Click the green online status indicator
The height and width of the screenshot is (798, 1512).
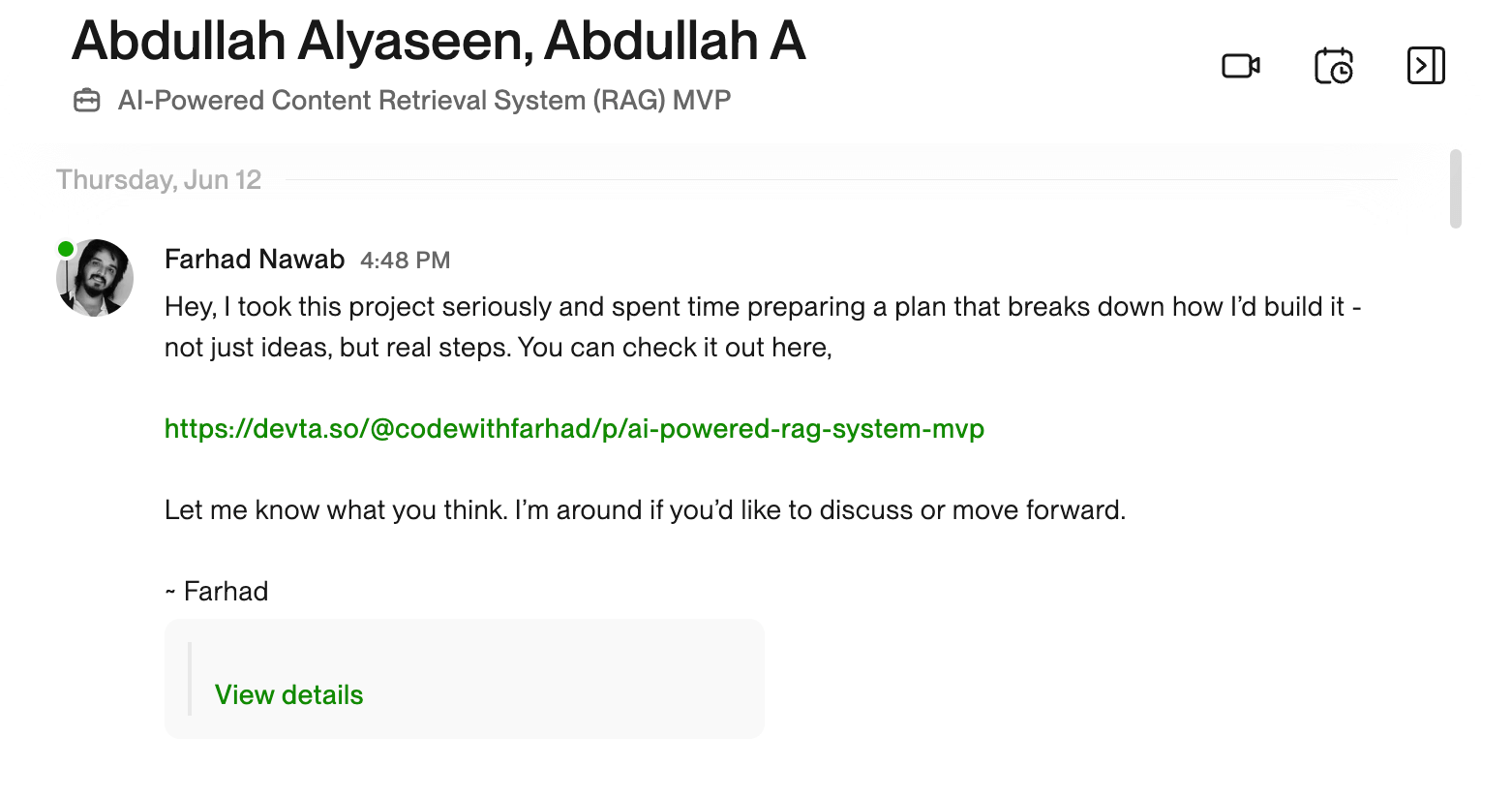[64, 248]
